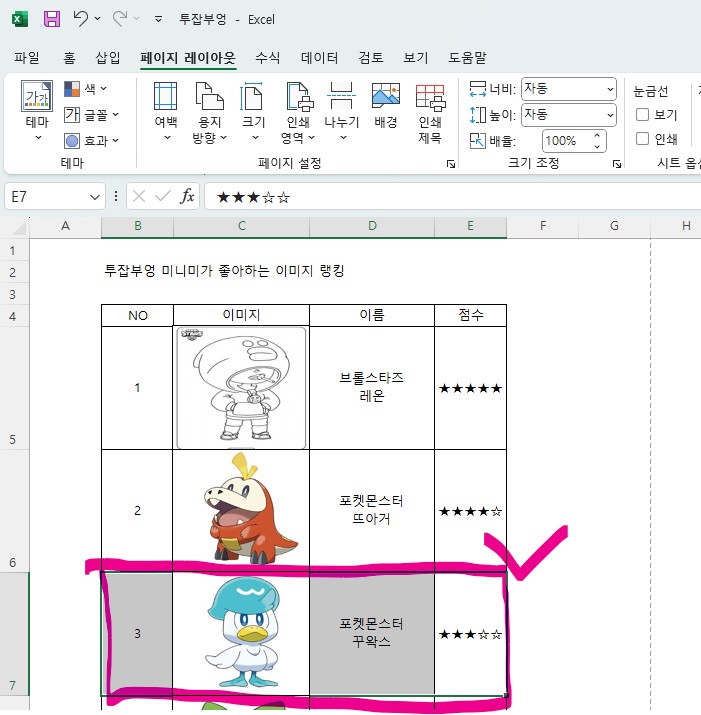
Task: Click the 배율 100% scale field
Action: click(565, 141)
